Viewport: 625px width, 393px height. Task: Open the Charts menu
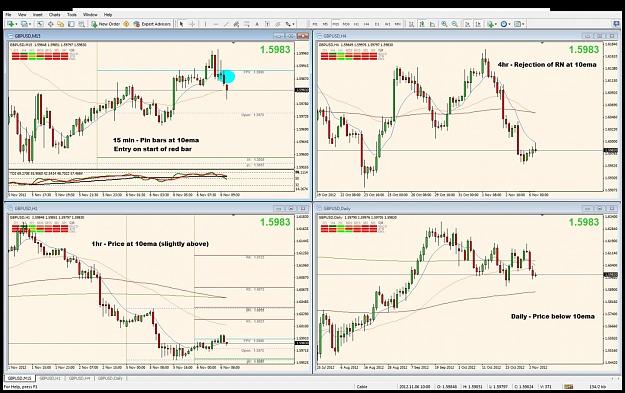click(55, 15)
